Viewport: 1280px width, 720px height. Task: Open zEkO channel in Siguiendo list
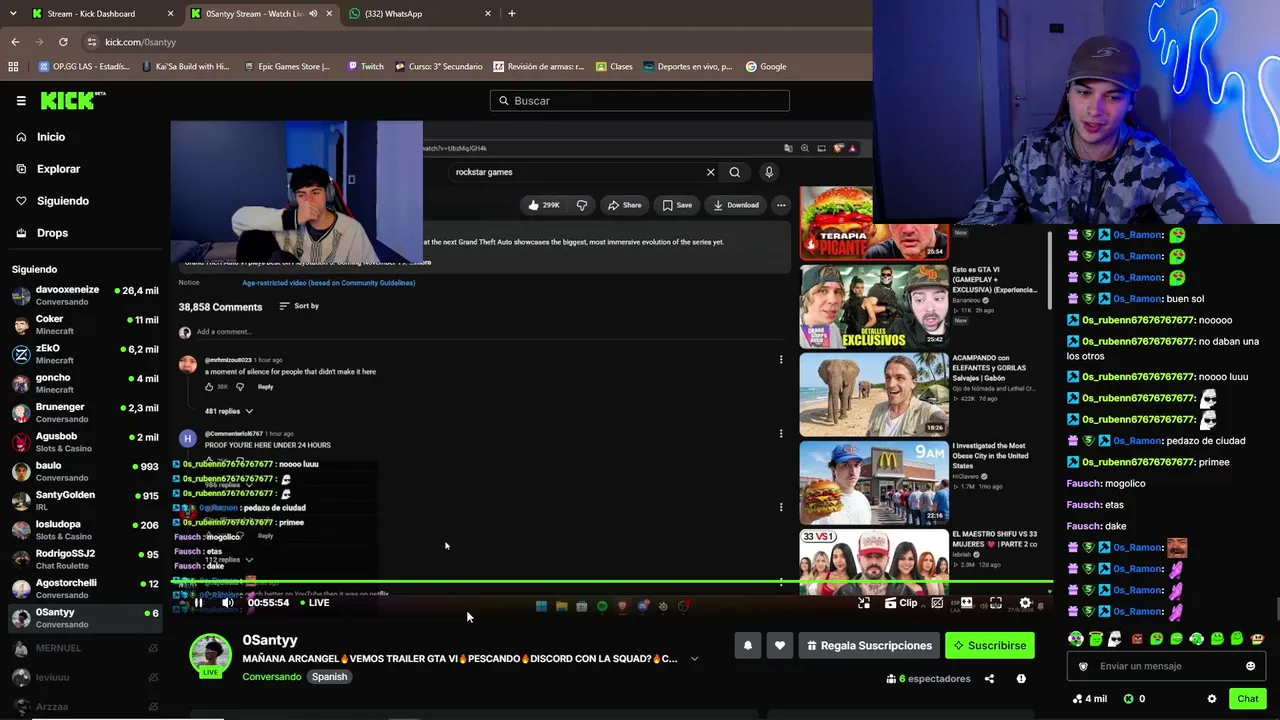coord(85,353)
